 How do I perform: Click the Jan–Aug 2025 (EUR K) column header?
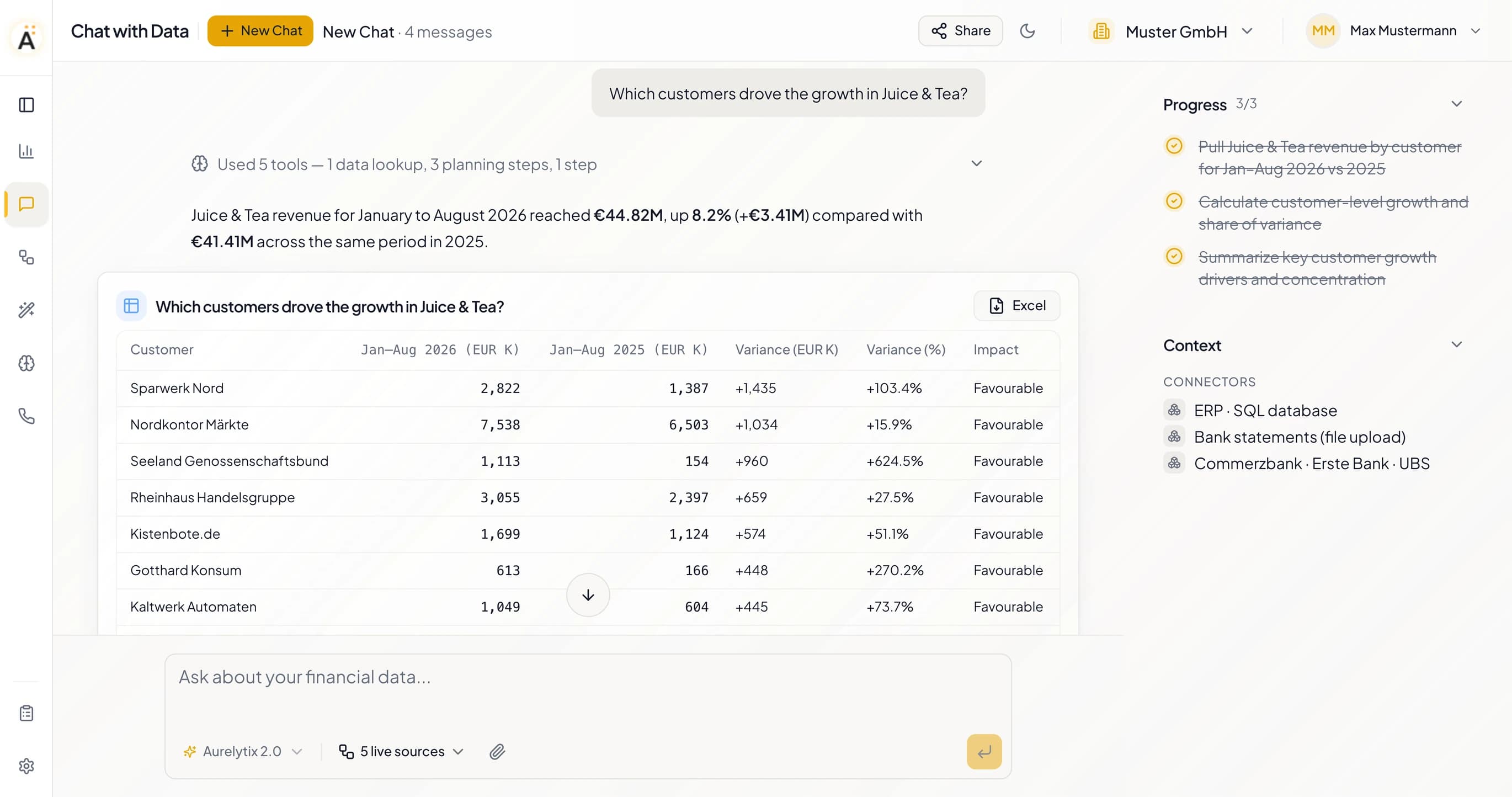629,350
